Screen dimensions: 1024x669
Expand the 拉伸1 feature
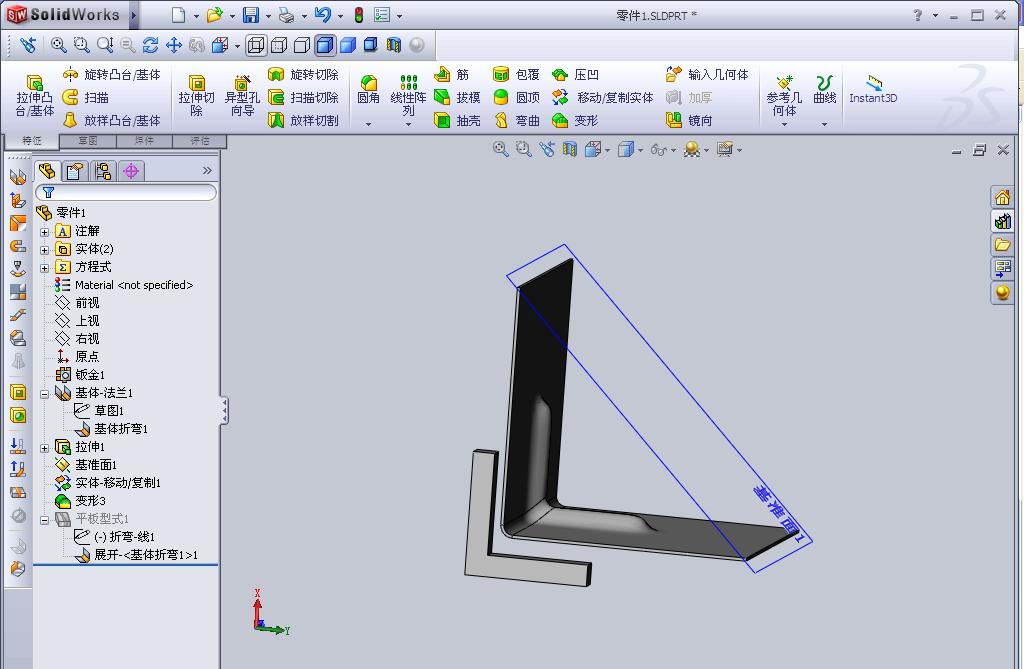pos(44,448)
